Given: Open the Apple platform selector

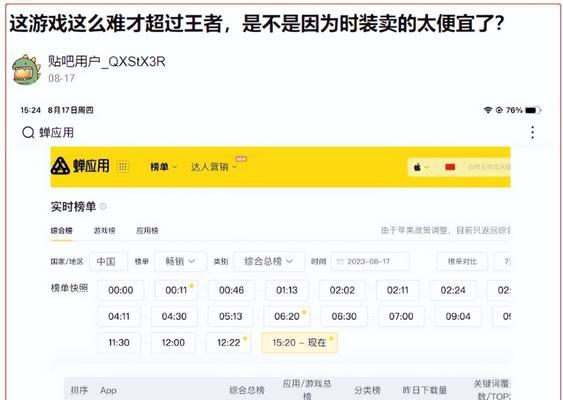Looking at the screenshot, I should [421, 167].
